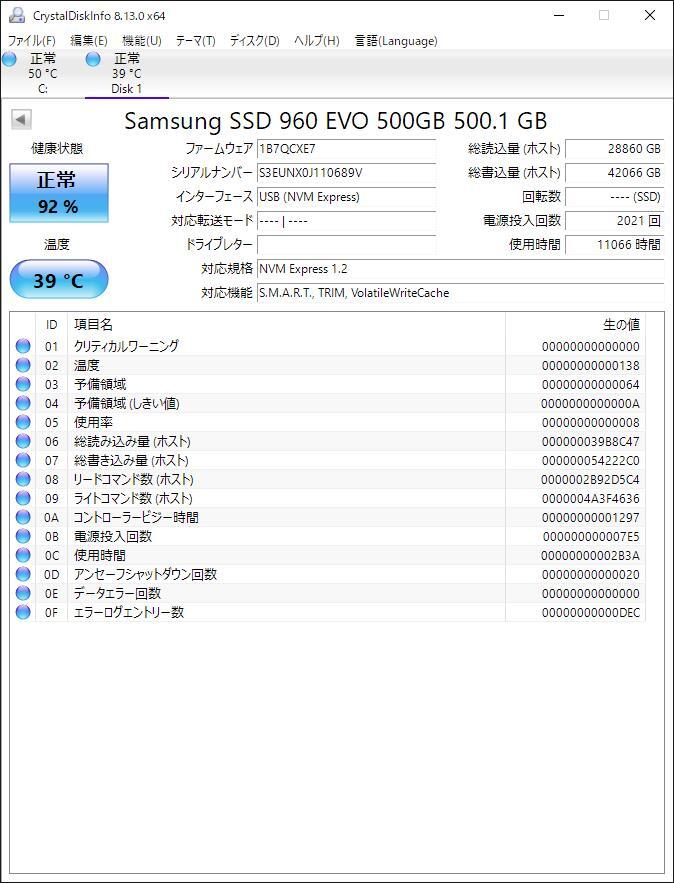The height and width of the screenshot is (883, 674).
Task: Click status orb of attribute 0B 電源投入回数
Action: click(23, 536)
